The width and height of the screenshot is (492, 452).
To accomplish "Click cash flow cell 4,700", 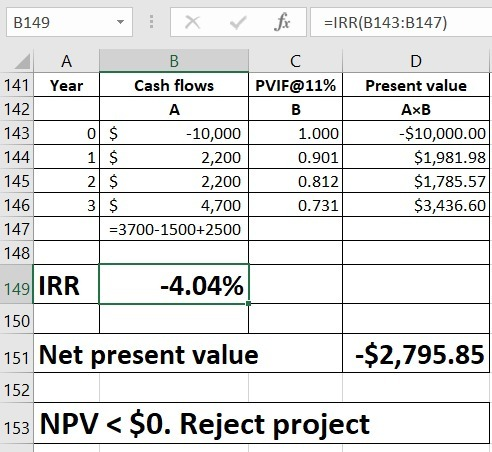I will tap(174, 205).
